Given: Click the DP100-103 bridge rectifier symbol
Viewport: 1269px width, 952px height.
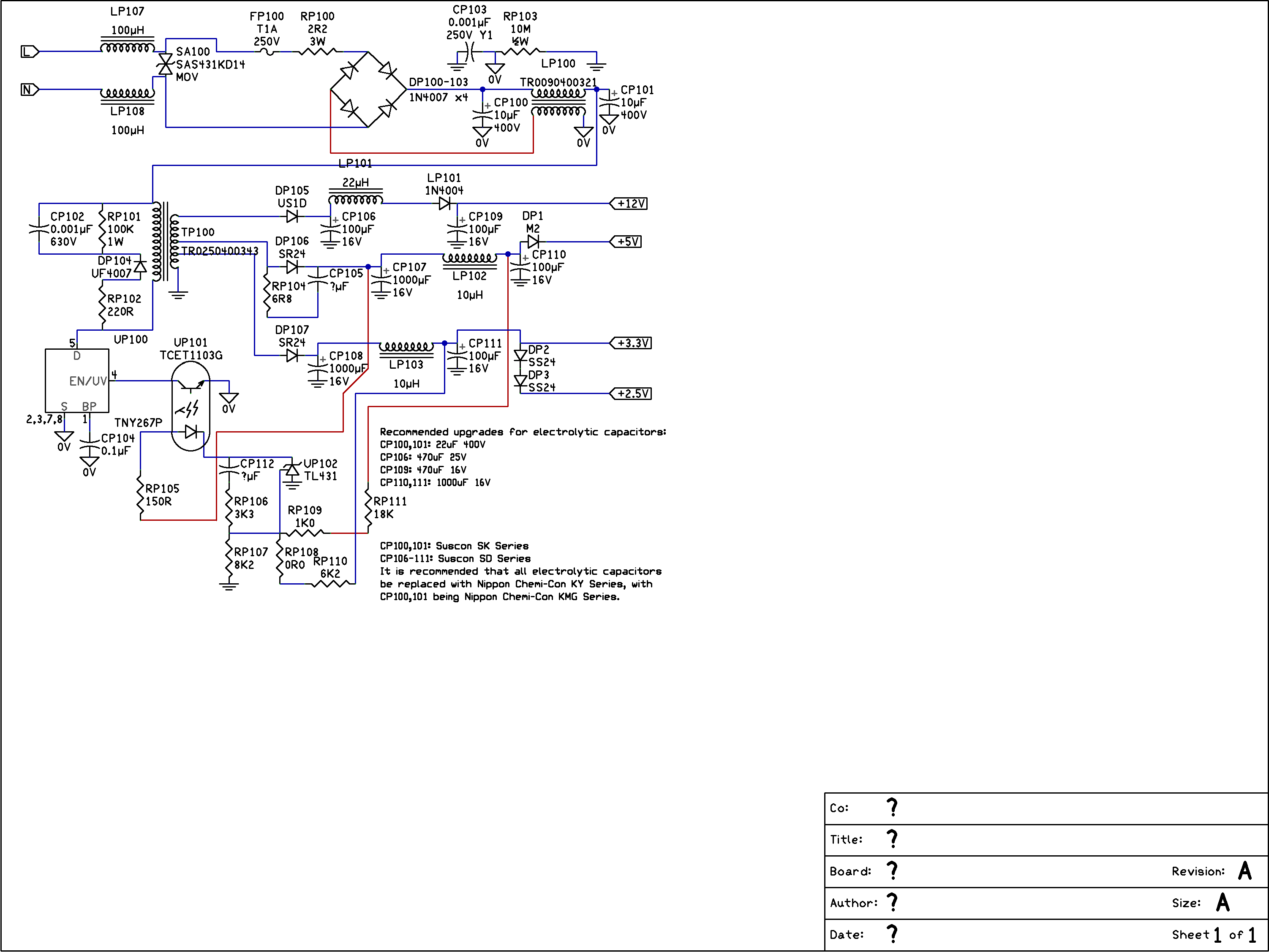Looking at the screenshot, I should pyautogui.click(x=368, y=90).
